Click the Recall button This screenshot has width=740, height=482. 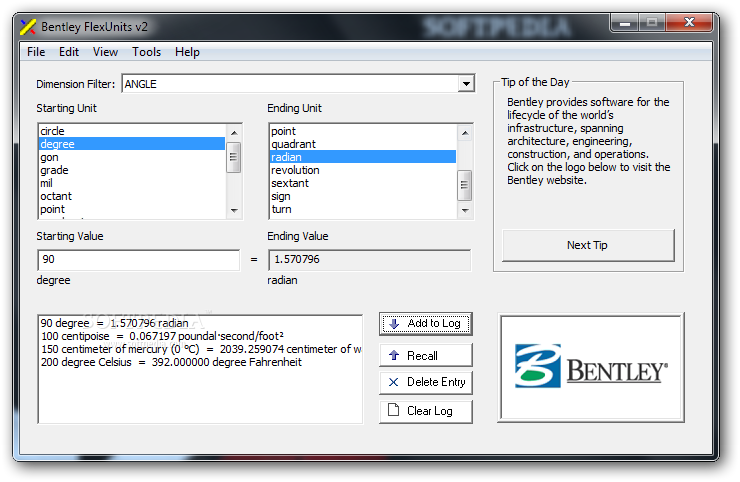point(426,355)
